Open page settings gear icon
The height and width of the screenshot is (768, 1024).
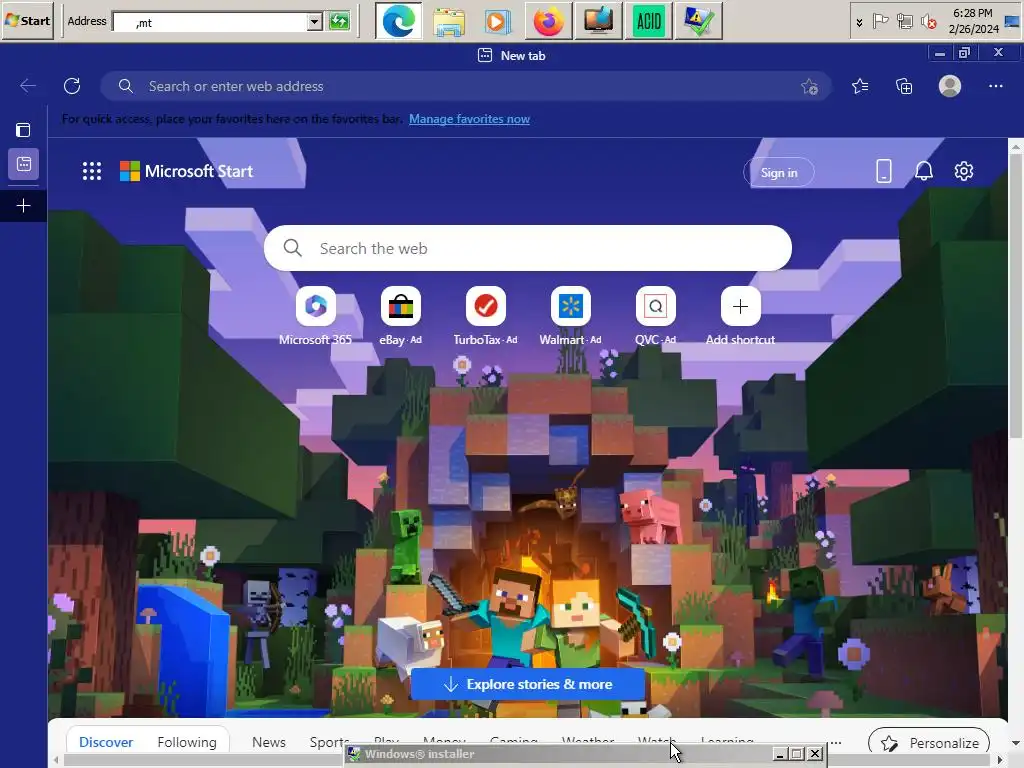coord(964,171)
